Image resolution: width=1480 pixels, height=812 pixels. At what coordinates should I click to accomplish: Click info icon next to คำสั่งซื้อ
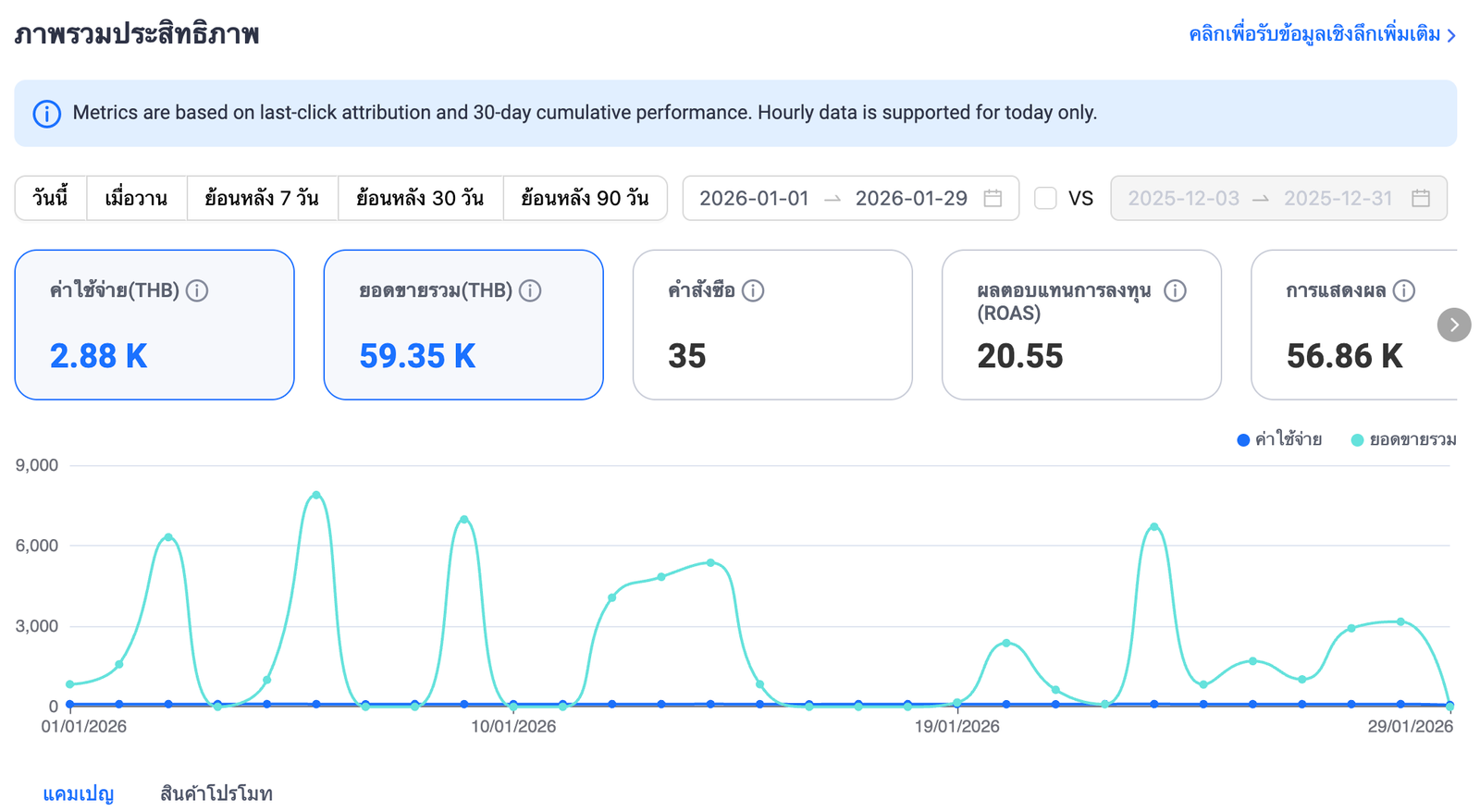coord(753,290)
